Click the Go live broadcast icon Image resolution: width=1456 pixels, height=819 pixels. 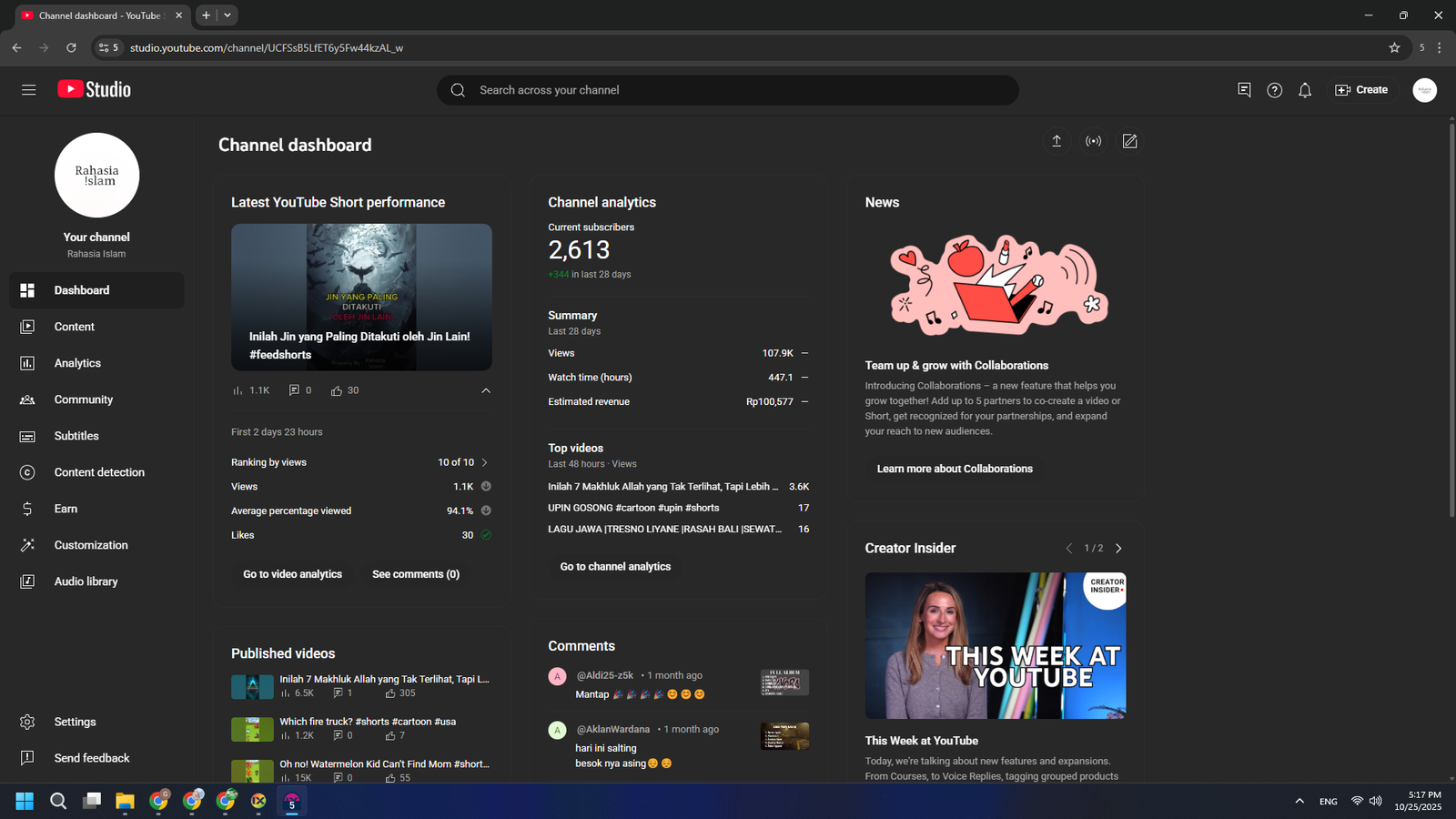point(1093,141)
